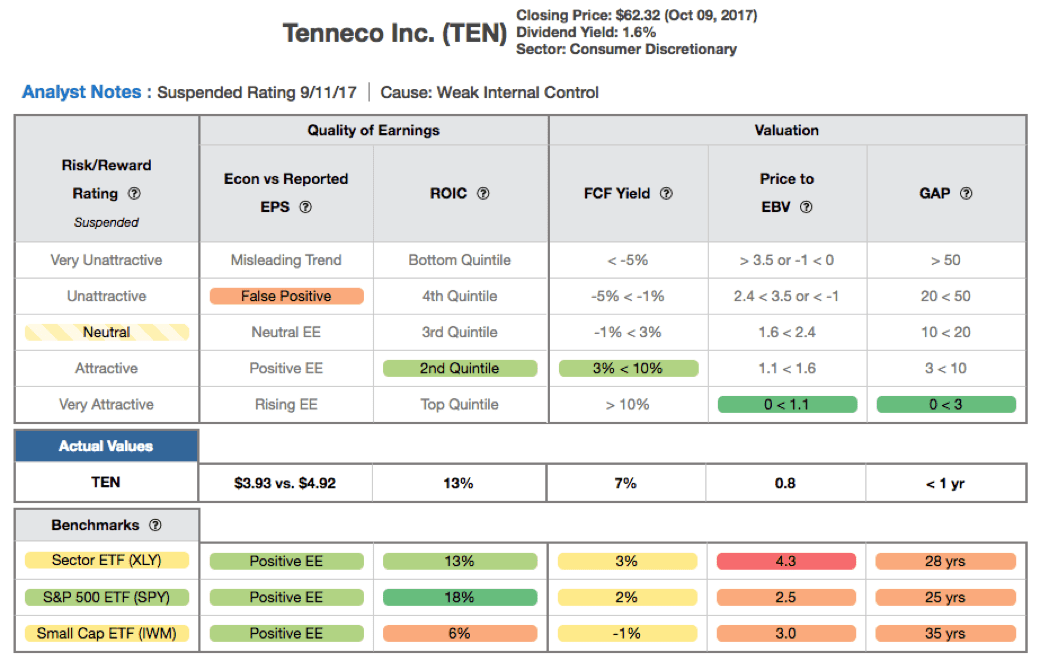The height and width of the screenshot is (661, 1040).
Task: Click the 'Quality of Earnings' header
Action: (373, 130)
